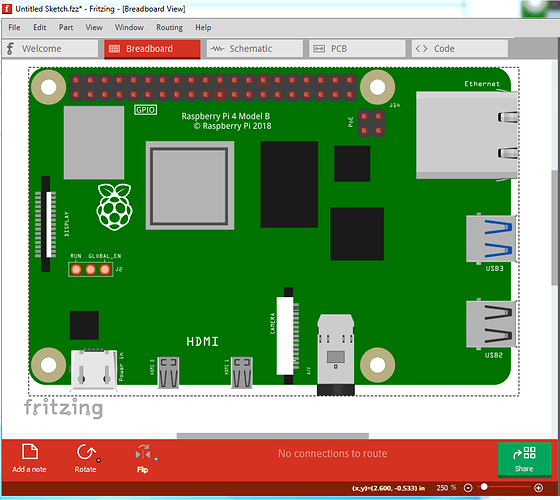Click the DISPLAY ribbon connector
This screenshot has height=500, width=560.
click(x=46, y=224)
